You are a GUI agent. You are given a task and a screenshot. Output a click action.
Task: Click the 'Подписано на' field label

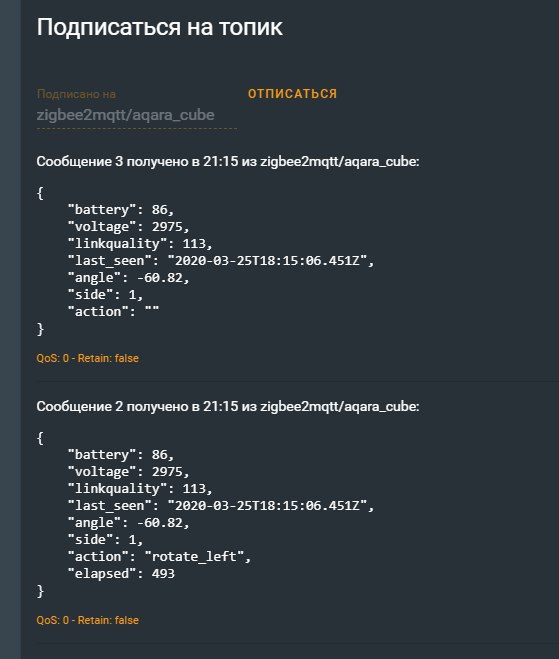(76, 94)
